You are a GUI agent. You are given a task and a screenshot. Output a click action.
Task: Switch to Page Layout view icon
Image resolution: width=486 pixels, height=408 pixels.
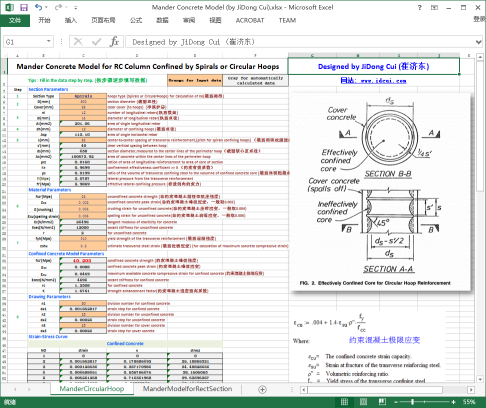[x=363, y=402]
